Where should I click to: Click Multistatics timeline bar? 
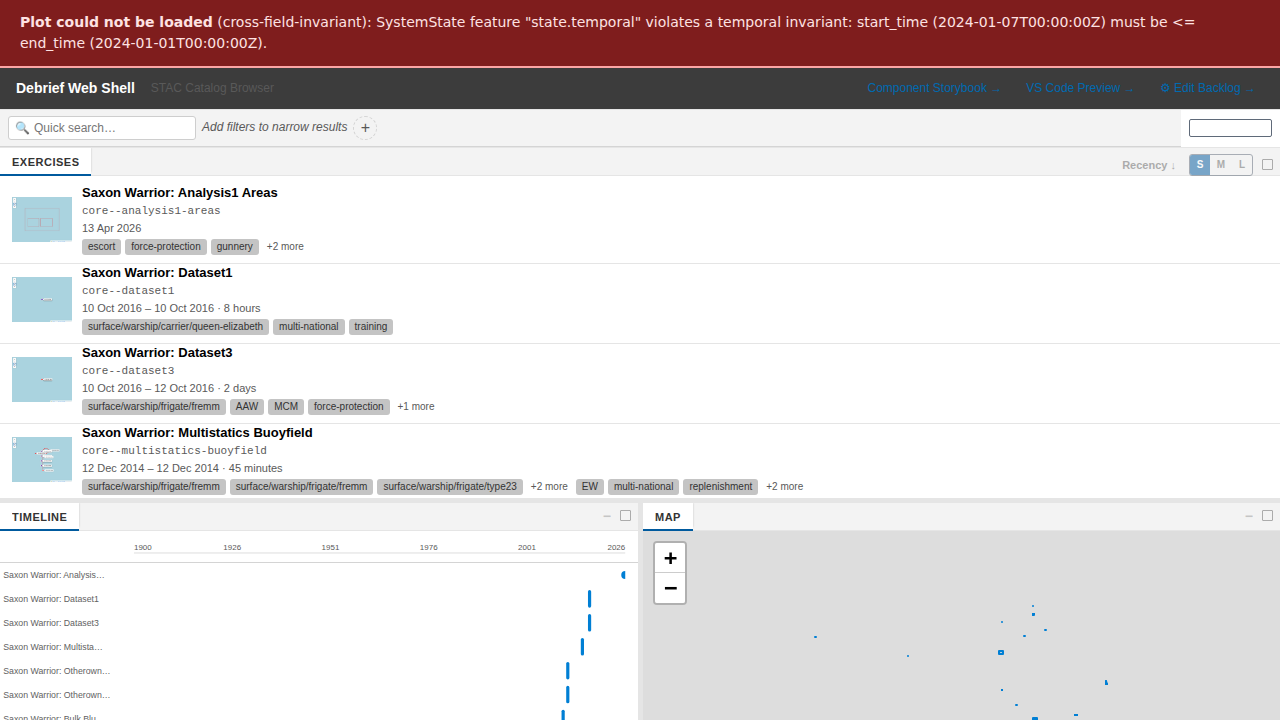pyautogui.click(x=582, y=647)
